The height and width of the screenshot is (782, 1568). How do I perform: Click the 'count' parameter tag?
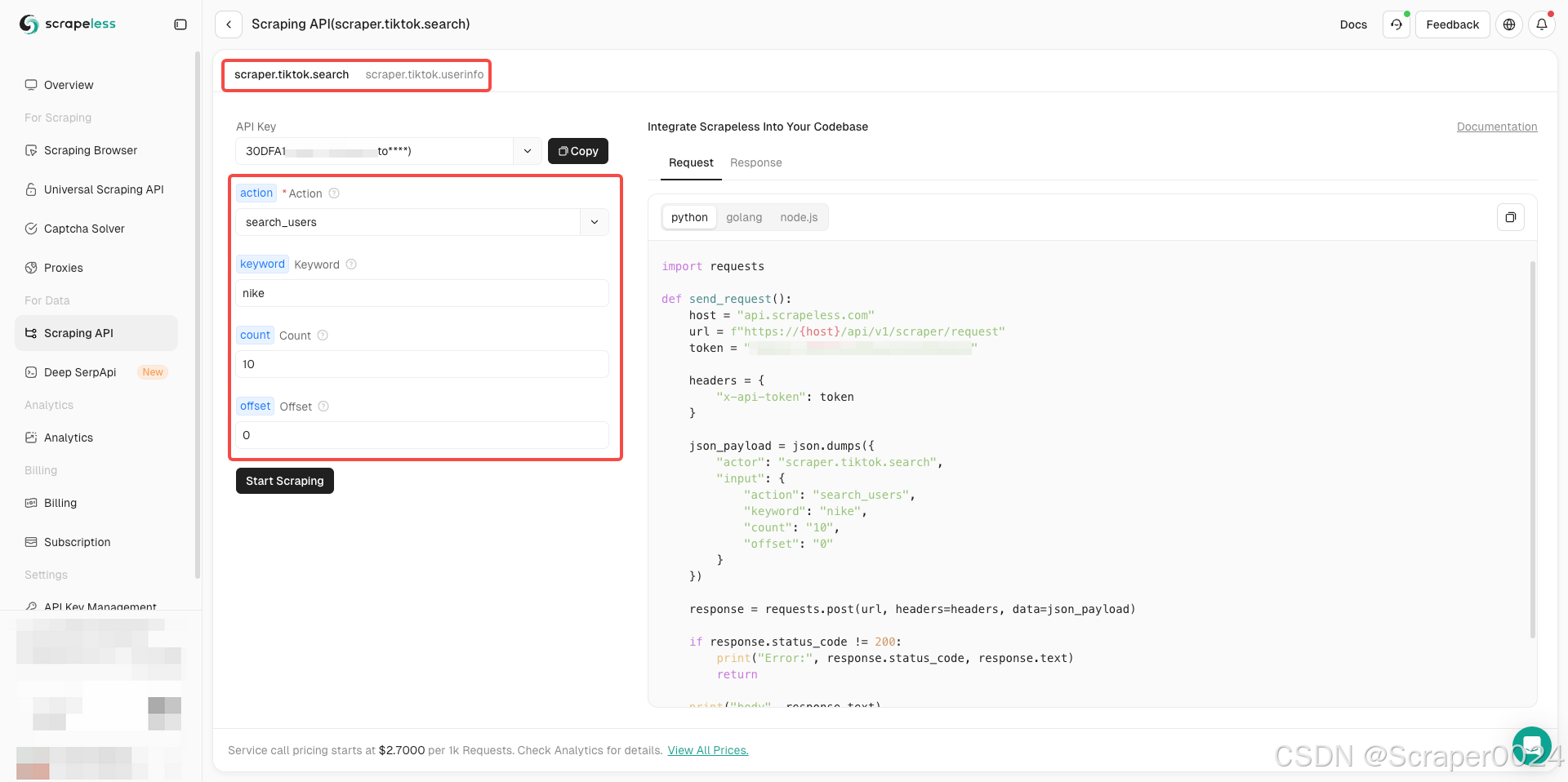(x=255, y=335)
